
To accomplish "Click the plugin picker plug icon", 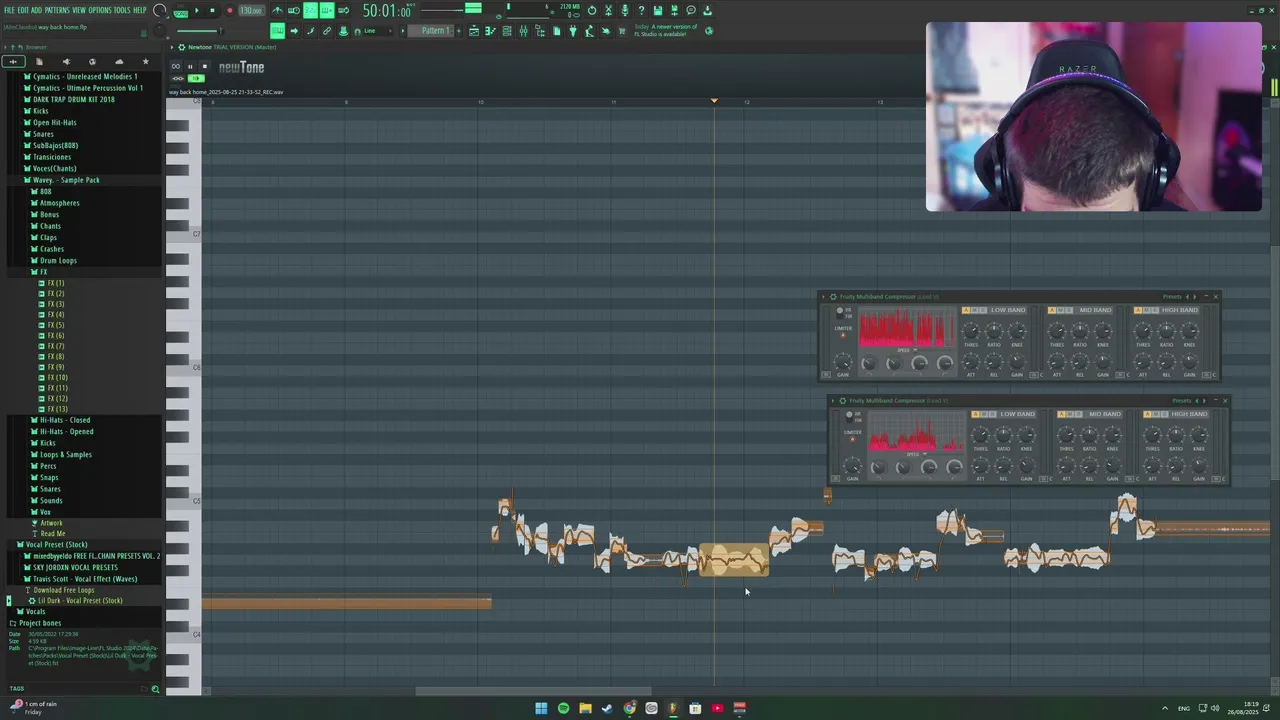I will pyautogui.click(x=573, y=31).
